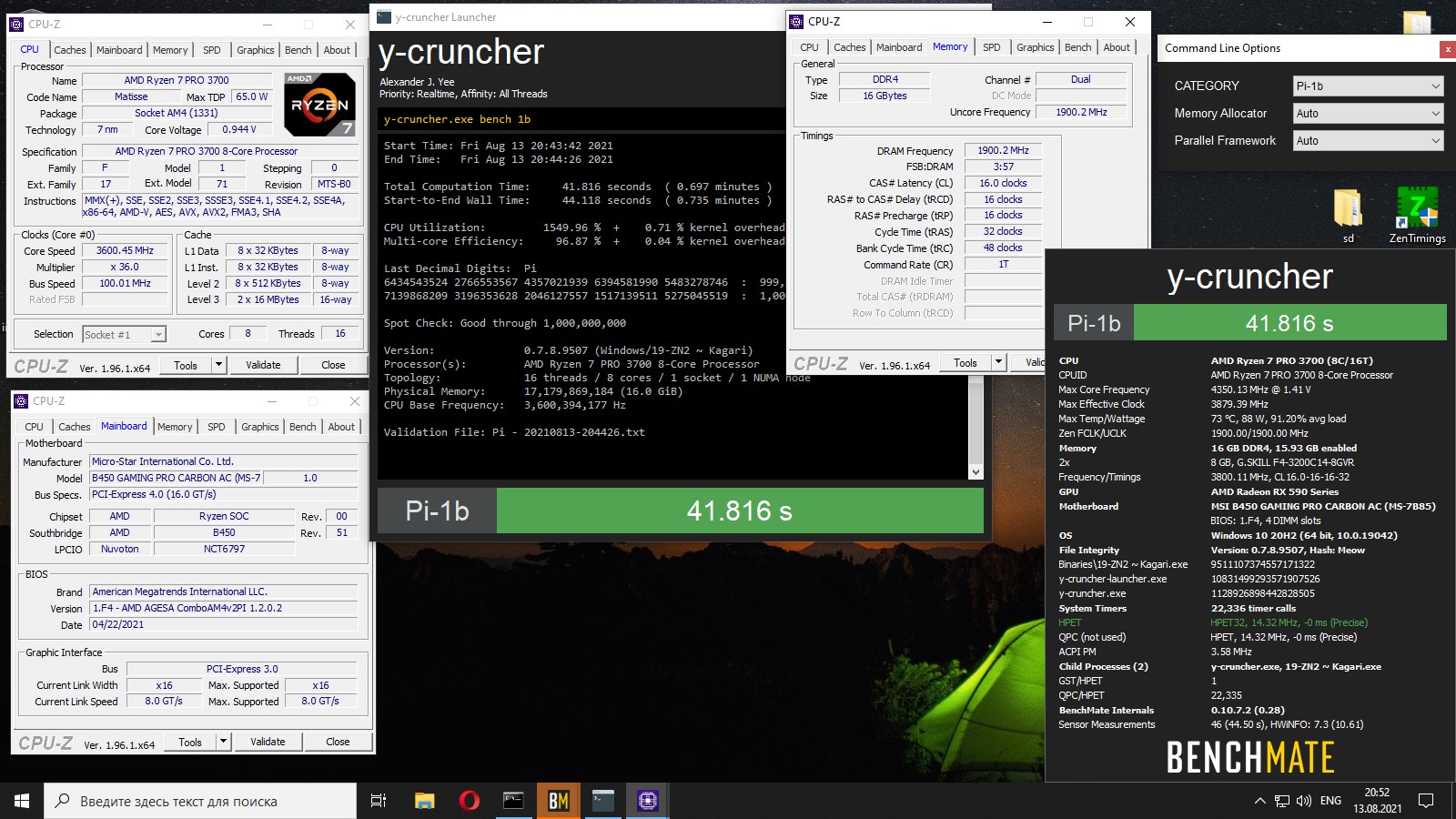The height and width of the screenshot is (819, 1456).
Task: Click y-cruncher Launcher title bar icon
Action: pos(384,16)
